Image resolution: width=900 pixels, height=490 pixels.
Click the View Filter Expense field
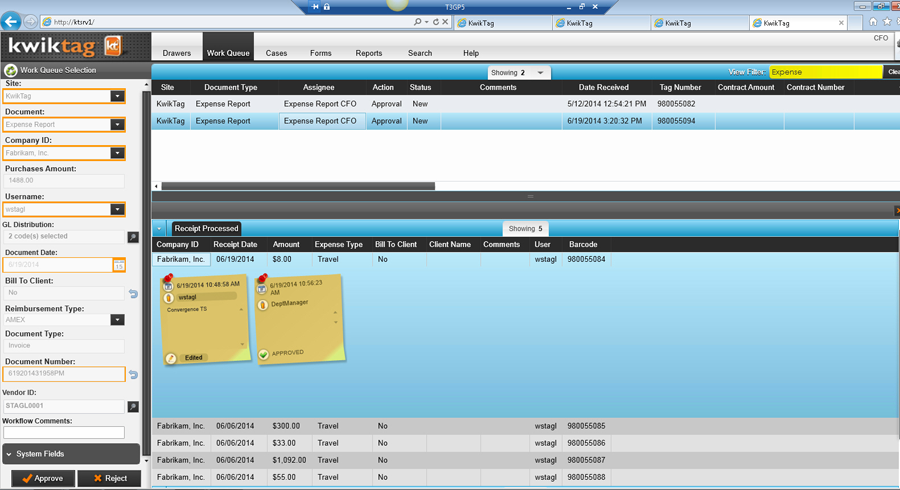(825, 72)
